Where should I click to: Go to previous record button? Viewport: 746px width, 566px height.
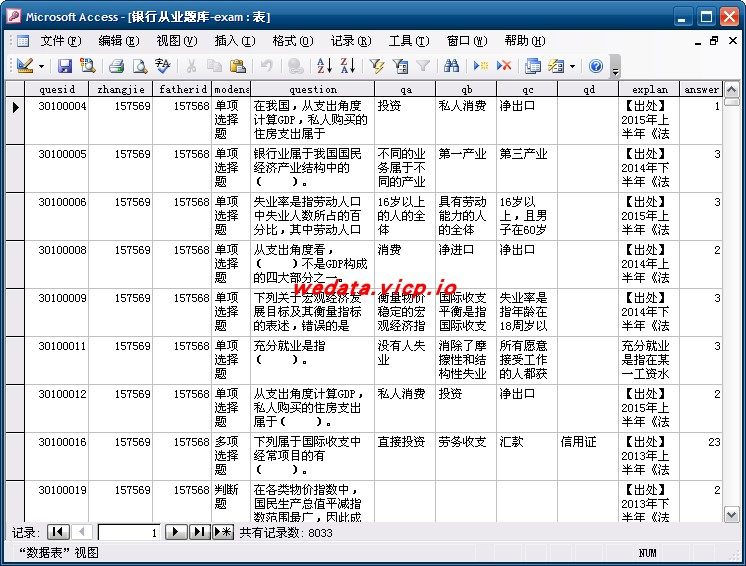[x=82, y=532]
